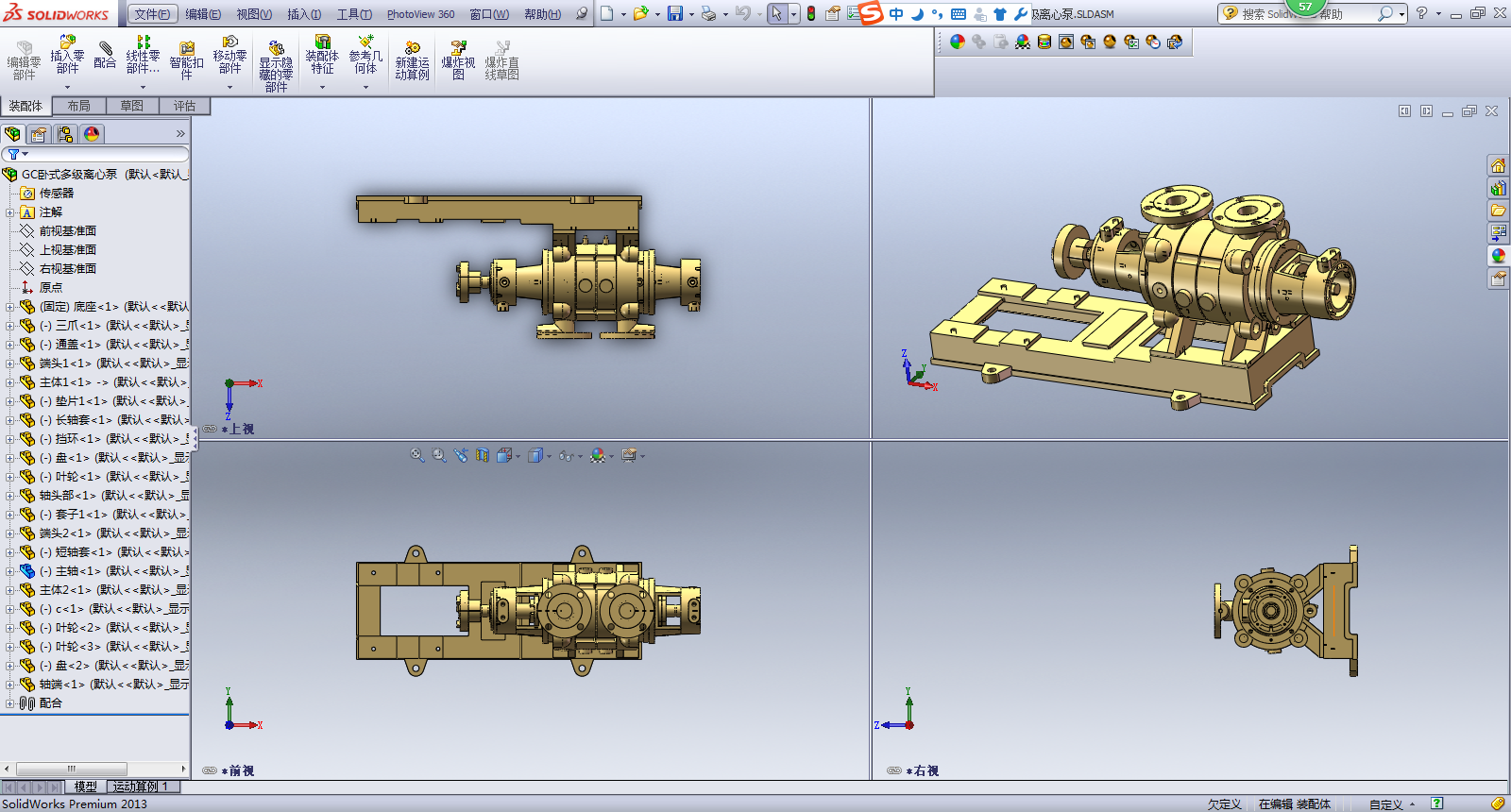Save the document with the floppy icon
The image size is (1511, 812).
pos(675,13)
